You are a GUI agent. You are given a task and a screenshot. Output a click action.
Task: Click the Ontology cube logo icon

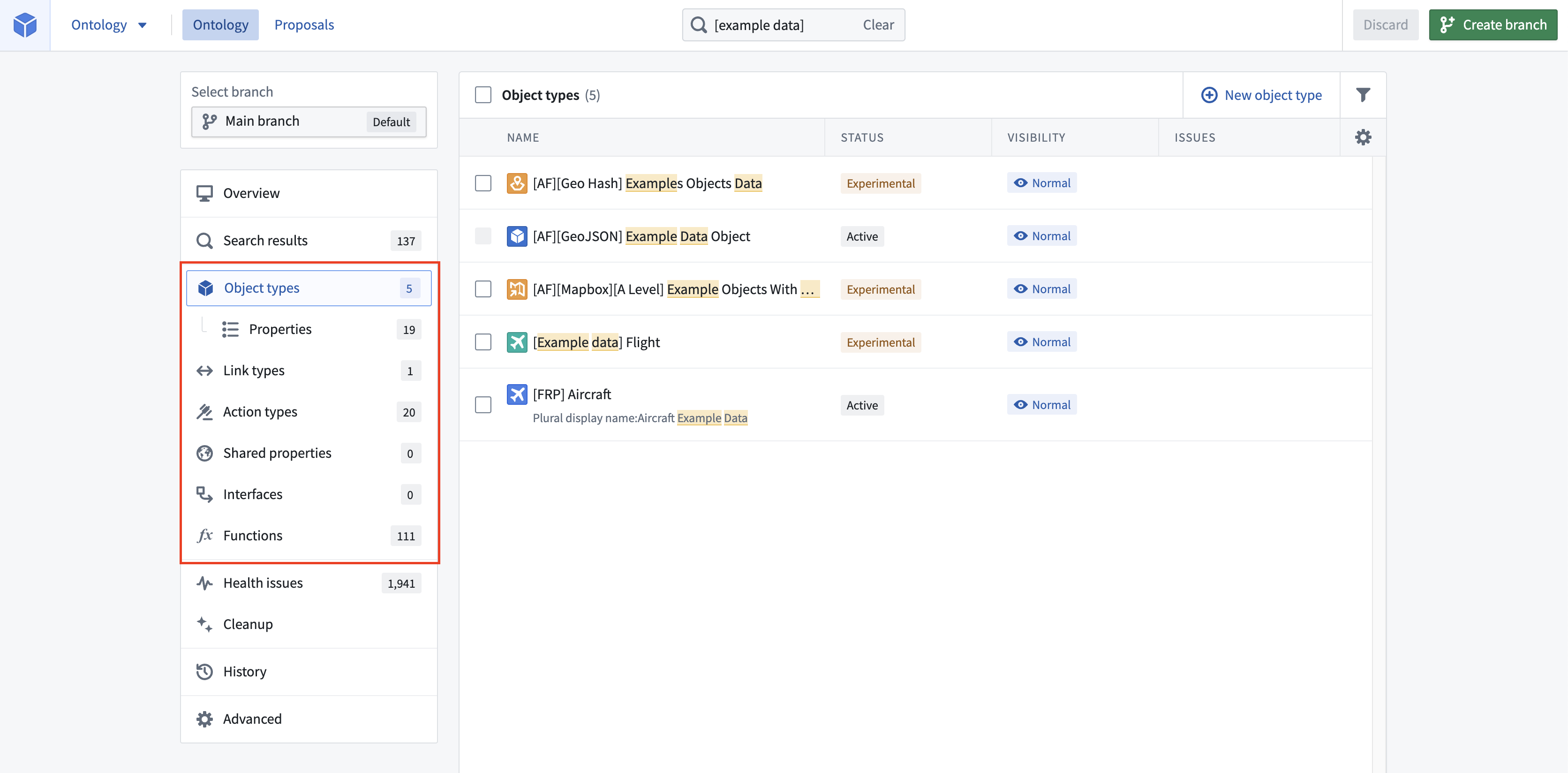click(x=25, y=25)
